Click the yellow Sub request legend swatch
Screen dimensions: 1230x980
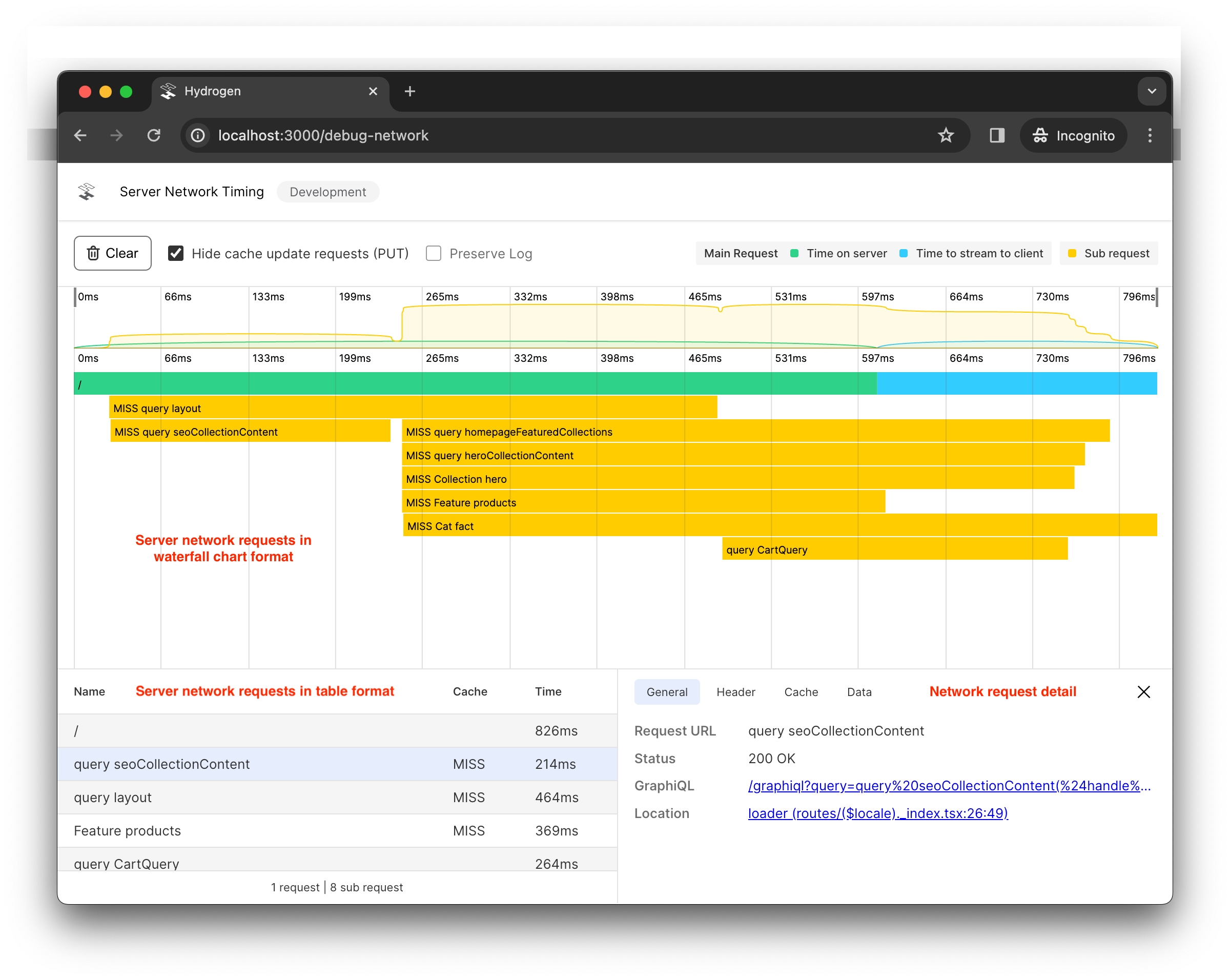point(1072,253)
